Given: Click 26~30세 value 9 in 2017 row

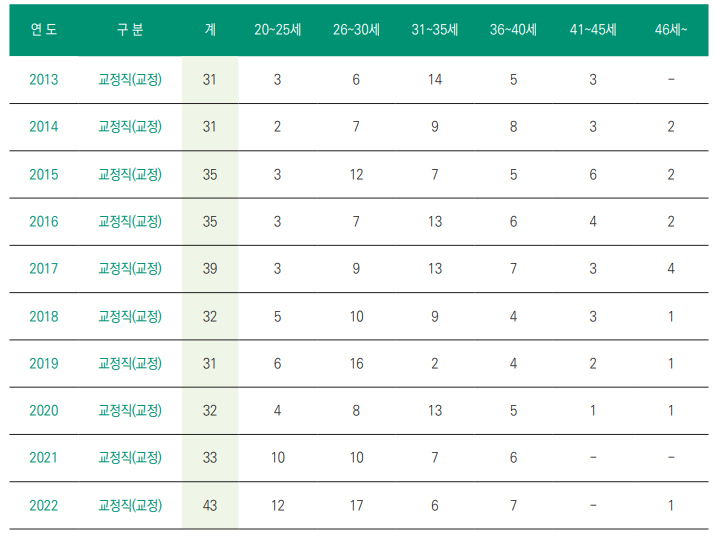Looking at the screenshot, I should pyautogui.click(x=356, y=269).
